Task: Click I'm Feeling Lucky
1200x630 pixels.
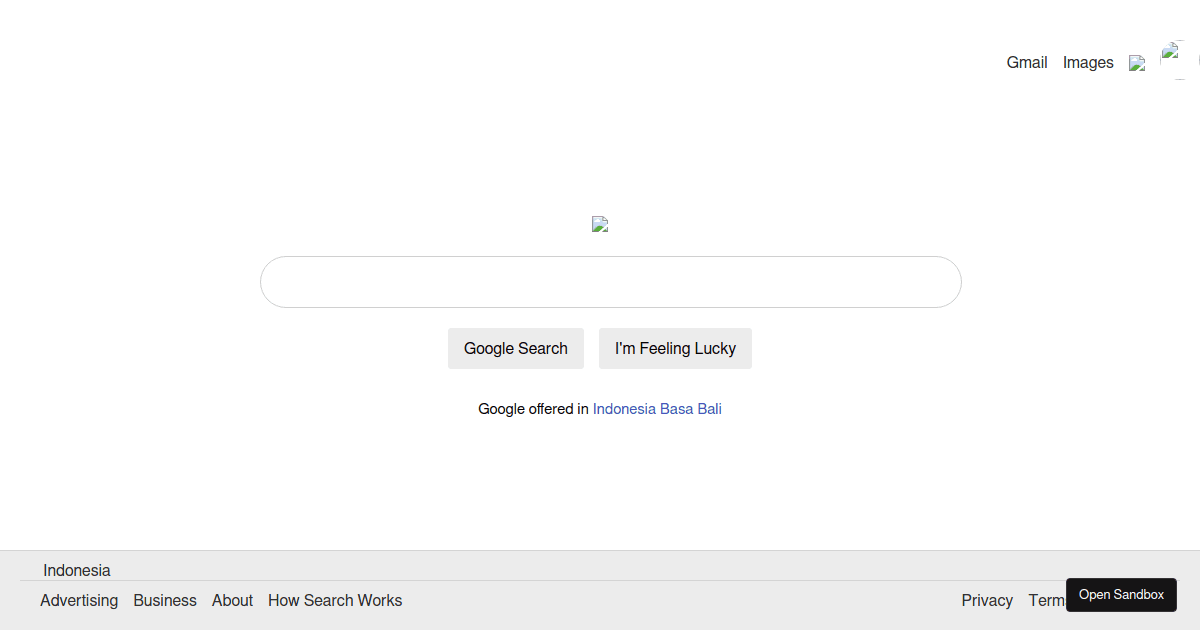Action: click(x=675, y=348)
